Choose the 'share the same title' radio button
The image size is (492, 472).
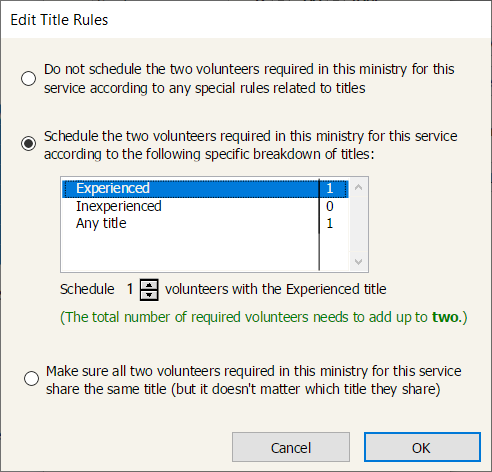coord(31,379)
